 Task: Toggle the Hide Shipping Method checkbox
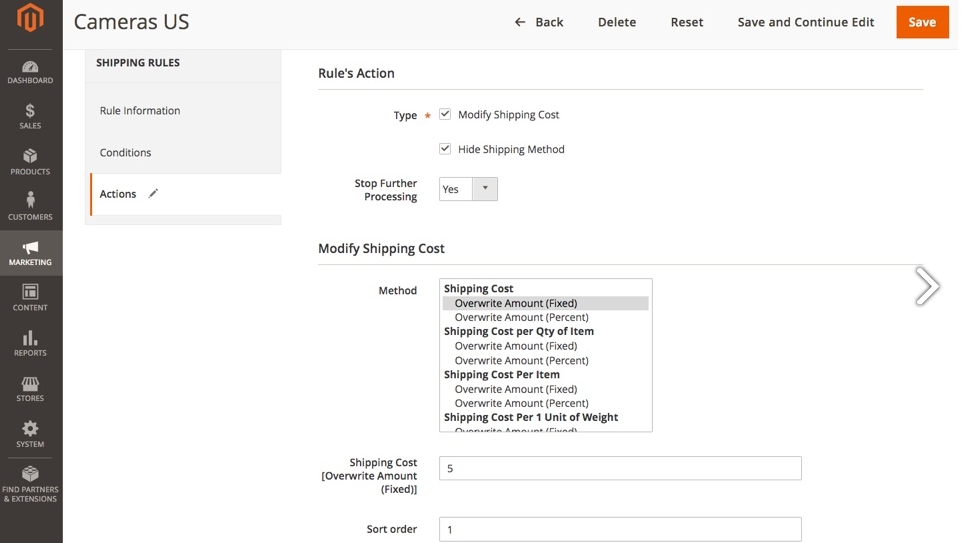[445, 148]
